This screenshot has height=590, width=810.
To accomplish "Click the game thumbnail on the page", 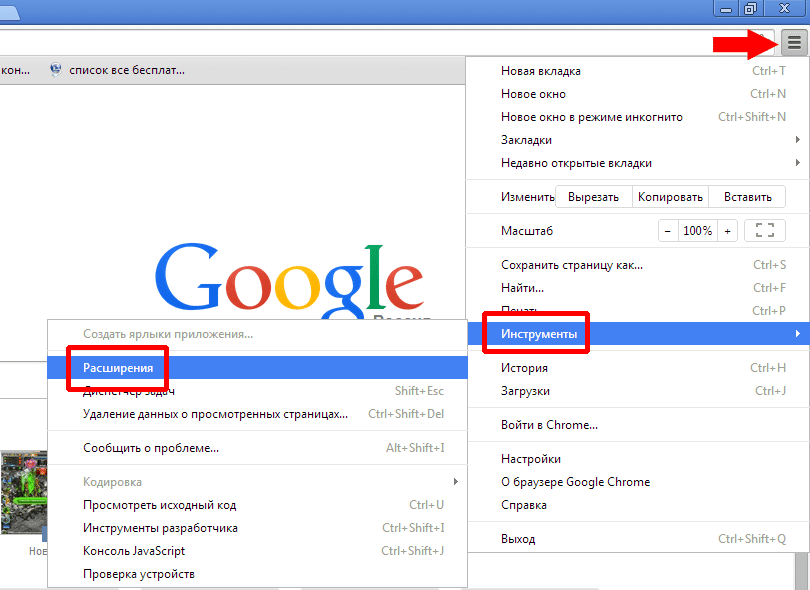I will 24,492.
